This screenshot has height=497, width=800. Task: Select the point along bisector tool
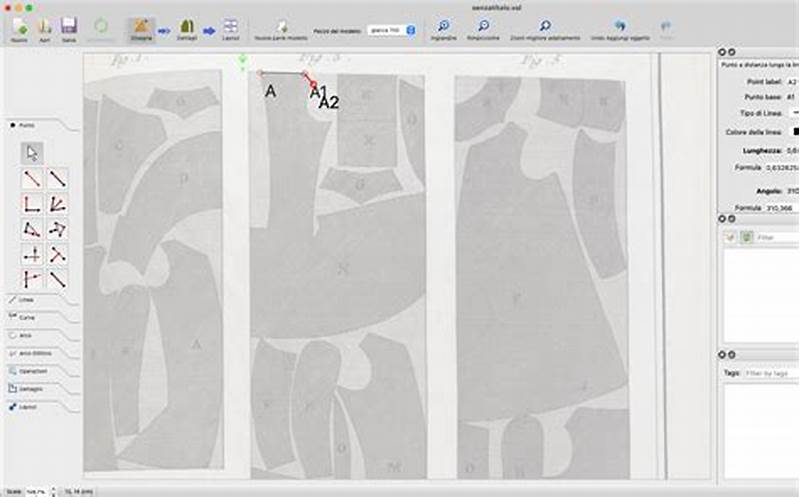coord(57,204)
